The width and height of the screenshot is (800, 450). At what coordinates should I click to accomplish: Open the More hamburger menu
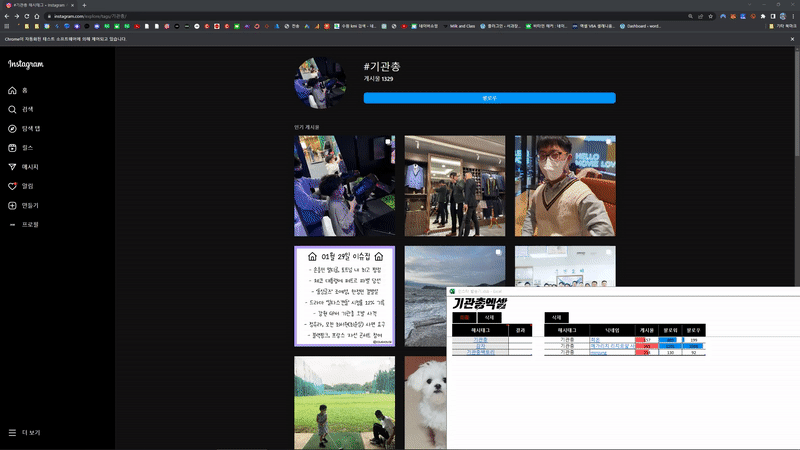[12, 433]
